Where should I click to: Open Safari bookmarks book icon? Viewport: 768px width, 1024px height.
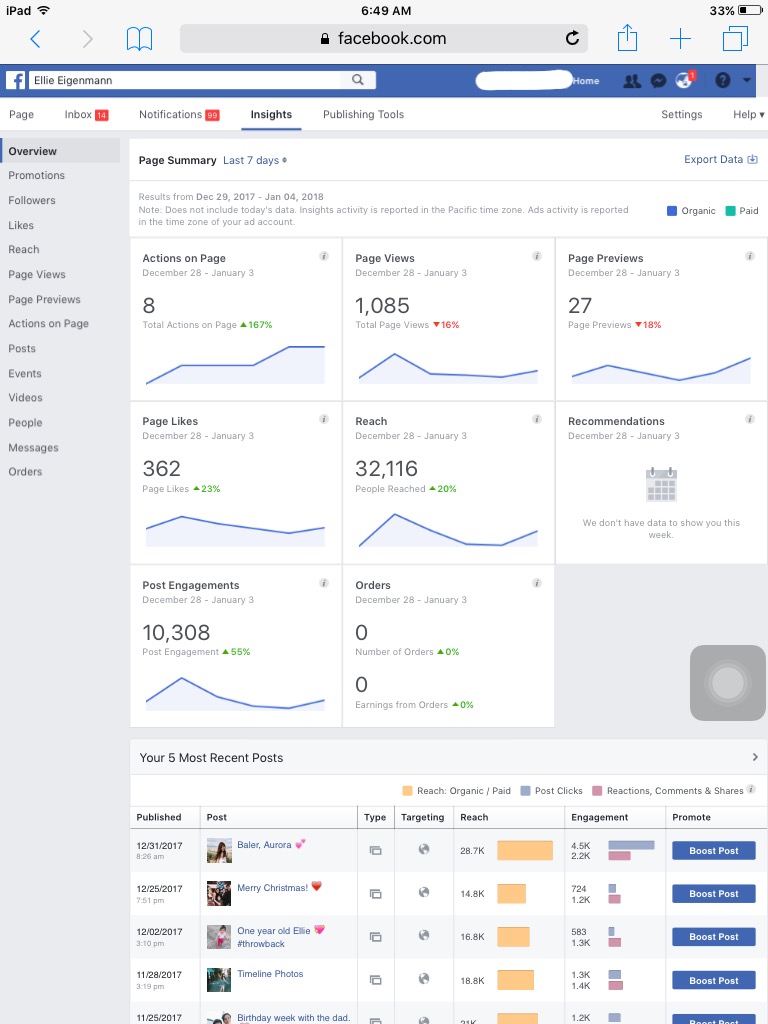139,39
